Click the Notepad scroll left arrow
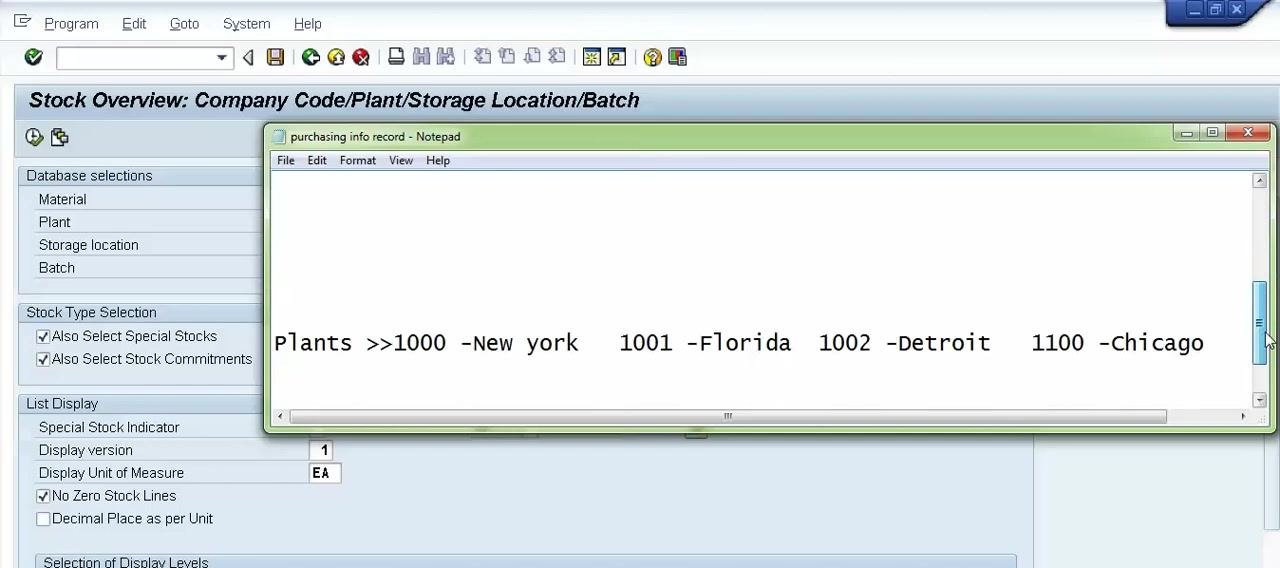 click(280, 416)
